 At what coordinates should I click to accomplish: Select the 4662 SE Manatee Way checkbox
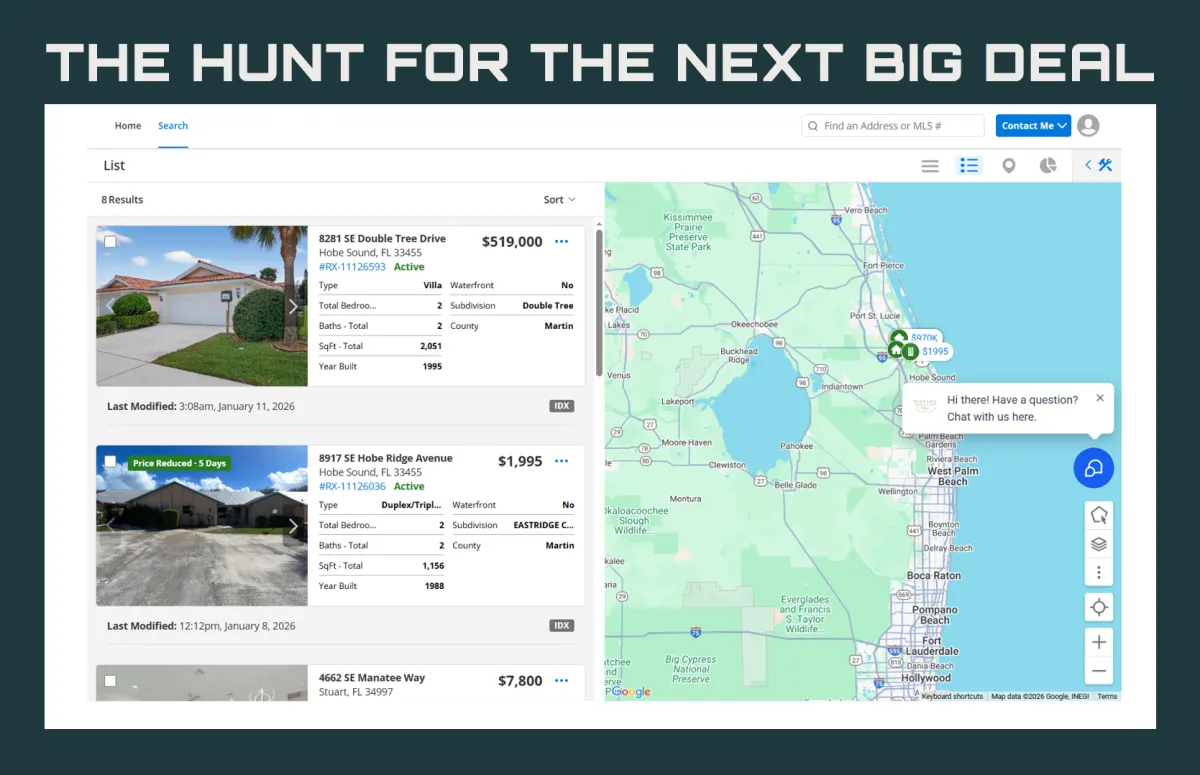[110, 681]
